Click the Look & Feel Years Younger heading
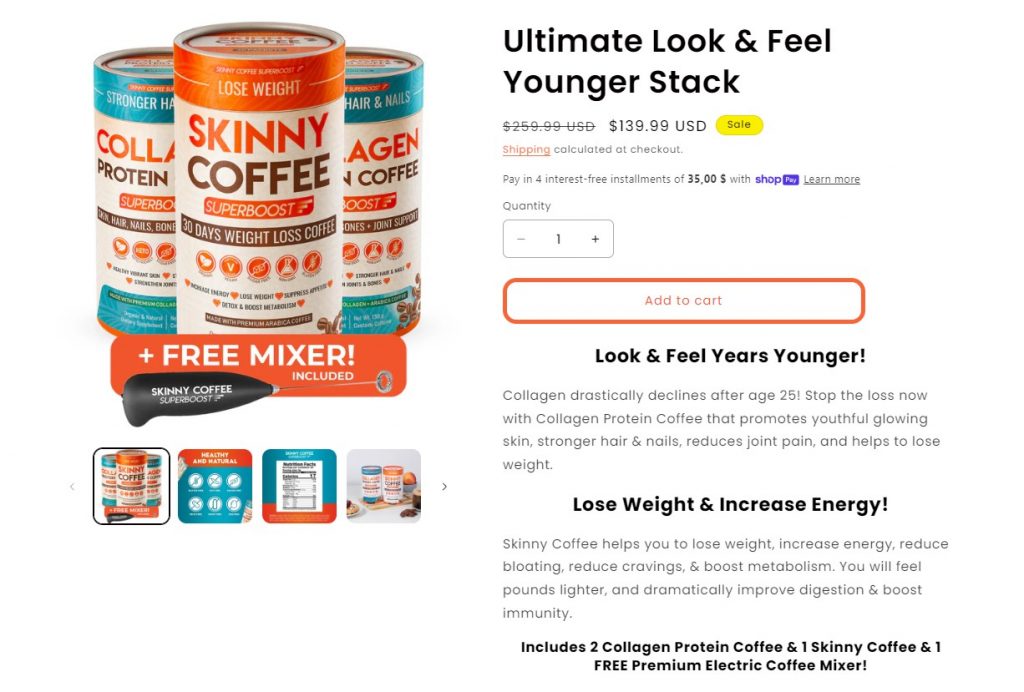The height and width of the screenshot is (692, 1024). 729,356
